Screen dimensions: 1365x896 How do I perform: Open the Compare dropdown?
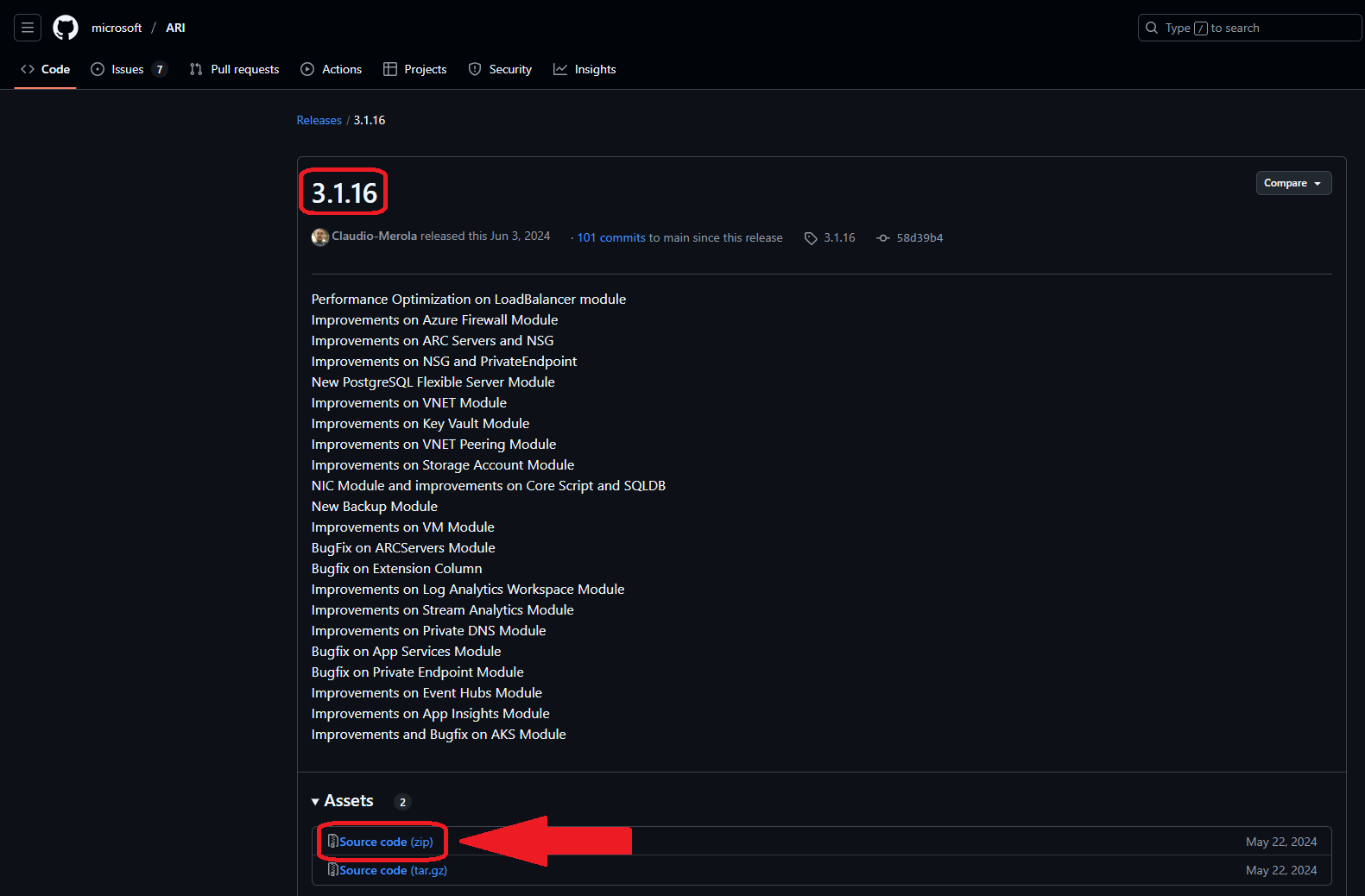coord(1292,183)
